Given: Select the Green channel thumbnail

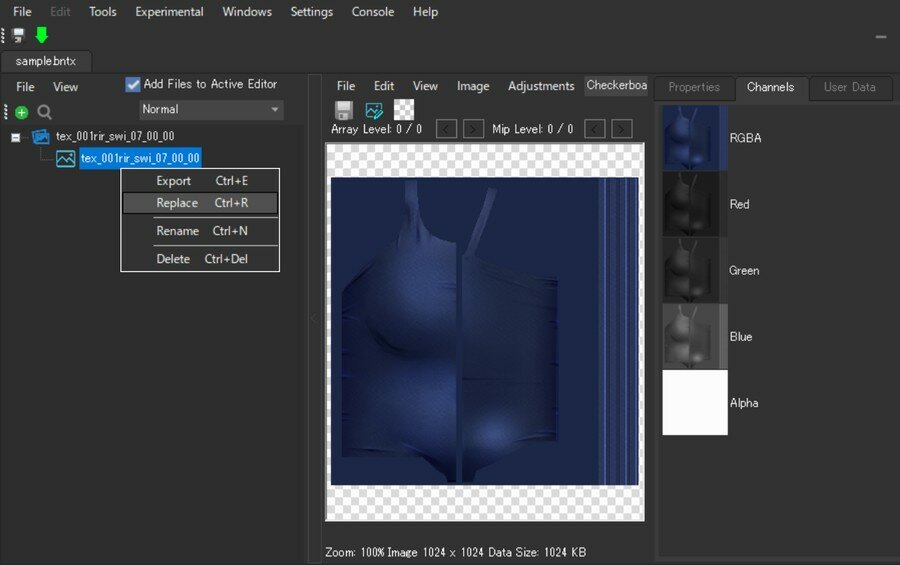Looking at the screenshot, I should (695, 270).
